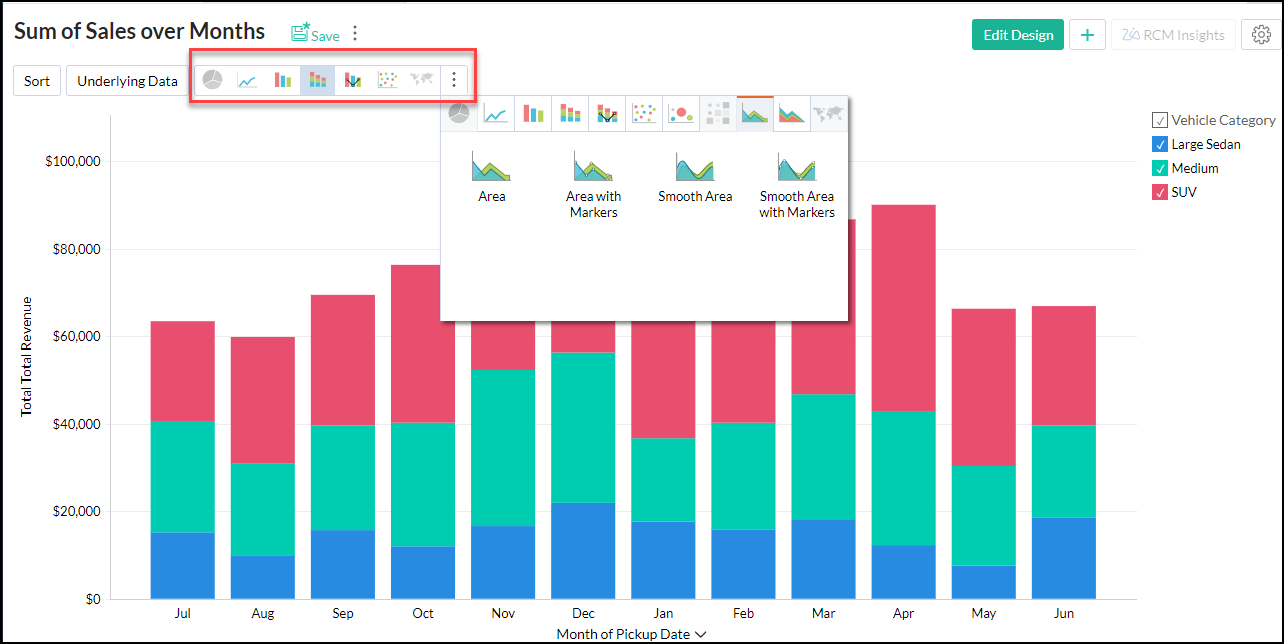Click the plus icon beside Edit Design
The height and width of the screenshot is (644, 1284).
tap(1087, 35)
